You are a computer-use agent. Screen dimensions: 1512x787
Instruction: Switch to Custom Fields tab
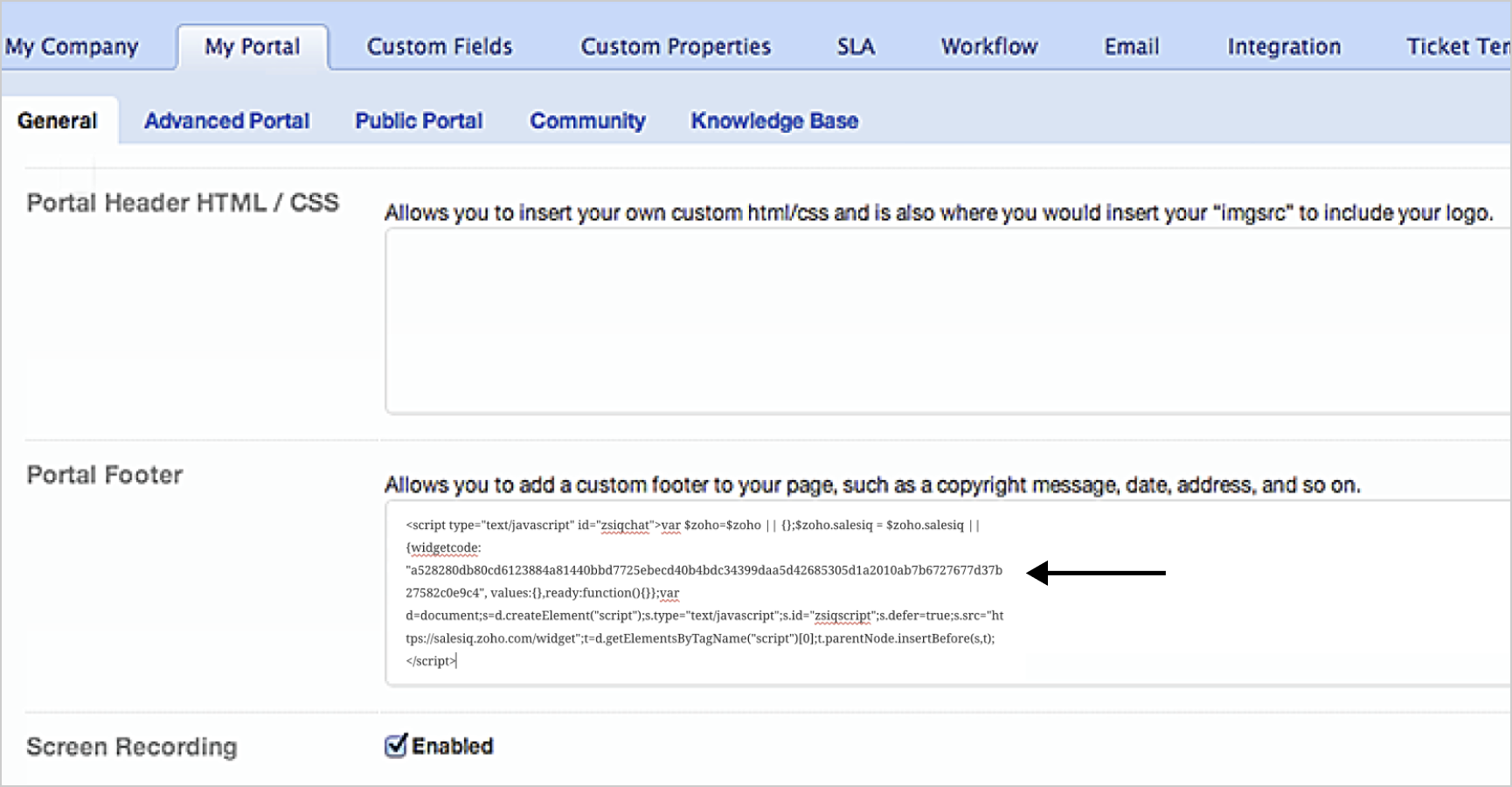(440, 46)
